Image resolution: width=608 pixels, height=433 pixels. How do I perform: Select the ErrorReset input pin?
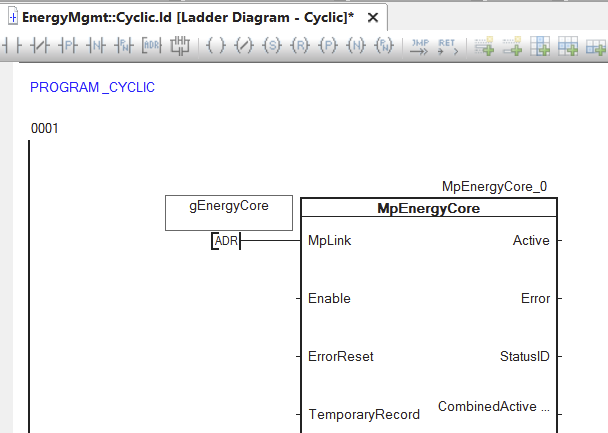pos(340,356)
